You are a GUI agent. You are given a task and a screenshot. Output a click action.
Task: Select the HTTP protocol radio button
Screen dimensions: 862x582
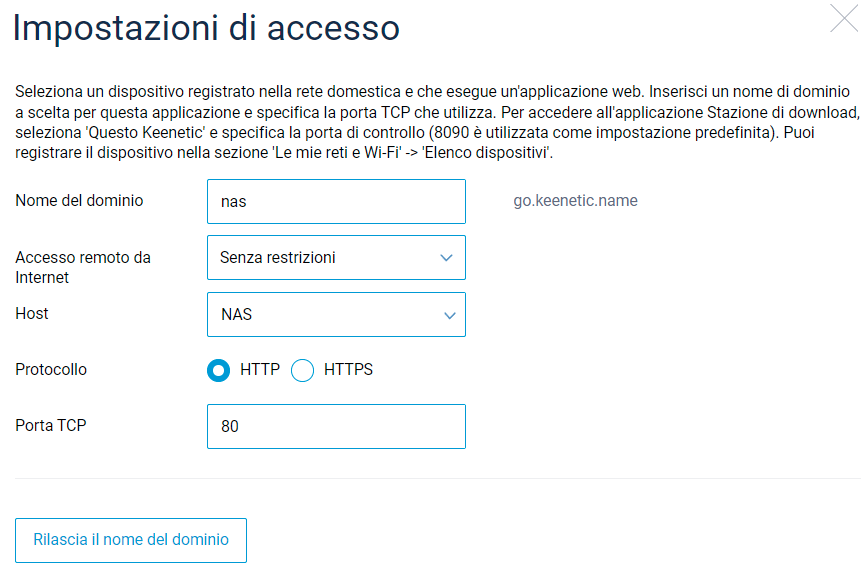[218, 370]
